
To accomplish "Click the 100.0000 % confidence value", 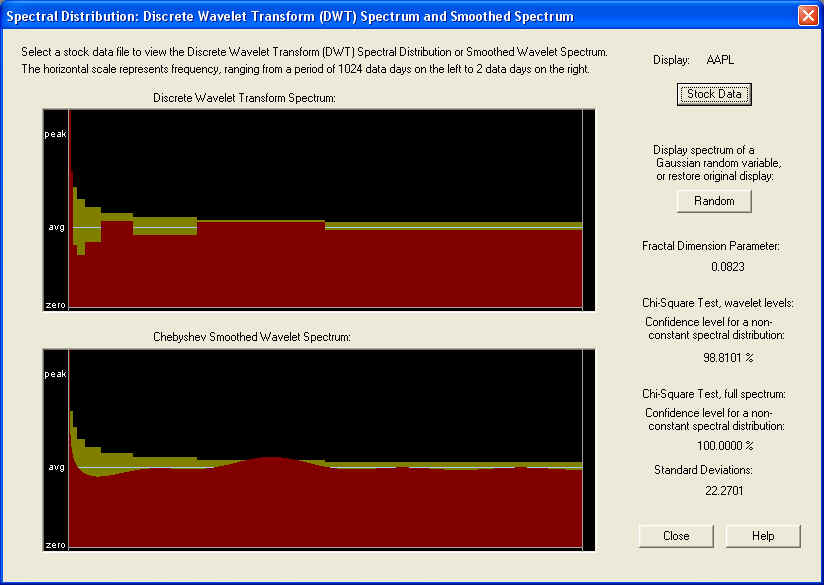I will (x=725, y=446).
